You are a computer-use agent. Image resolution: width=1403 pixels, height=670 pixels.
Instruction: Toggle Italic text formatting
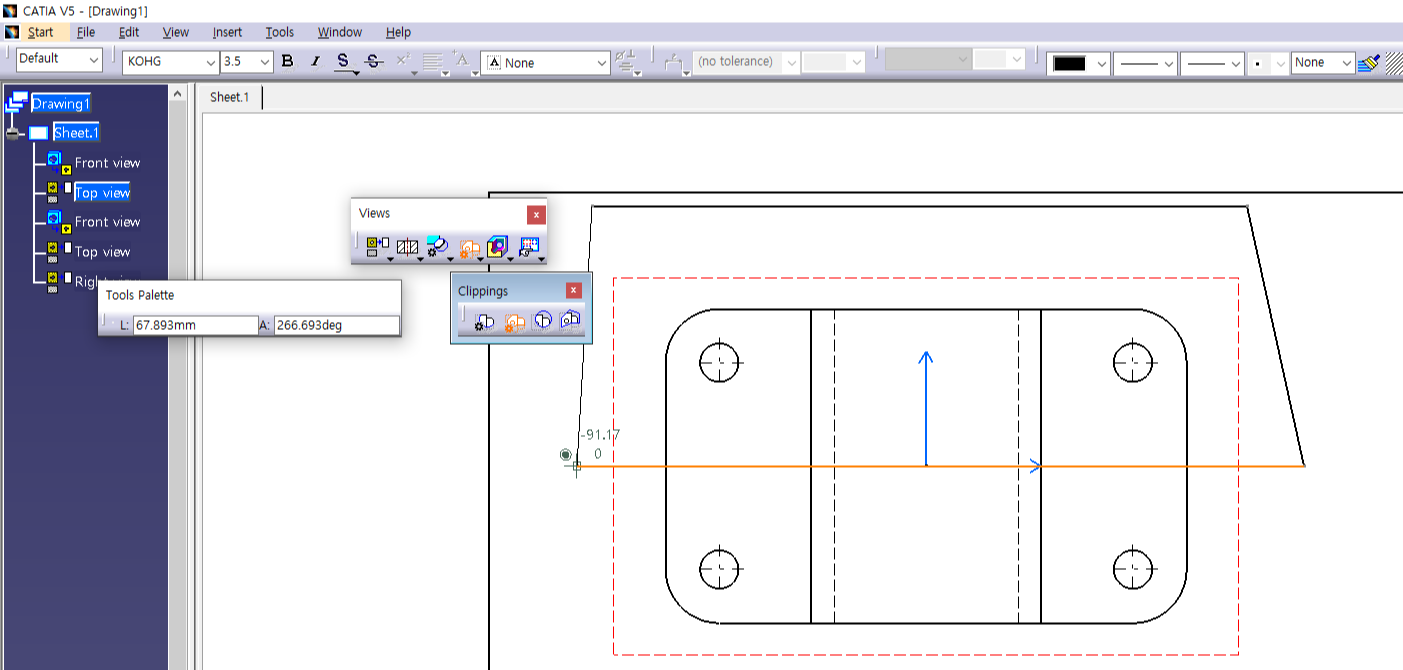(x=315, y=62)
